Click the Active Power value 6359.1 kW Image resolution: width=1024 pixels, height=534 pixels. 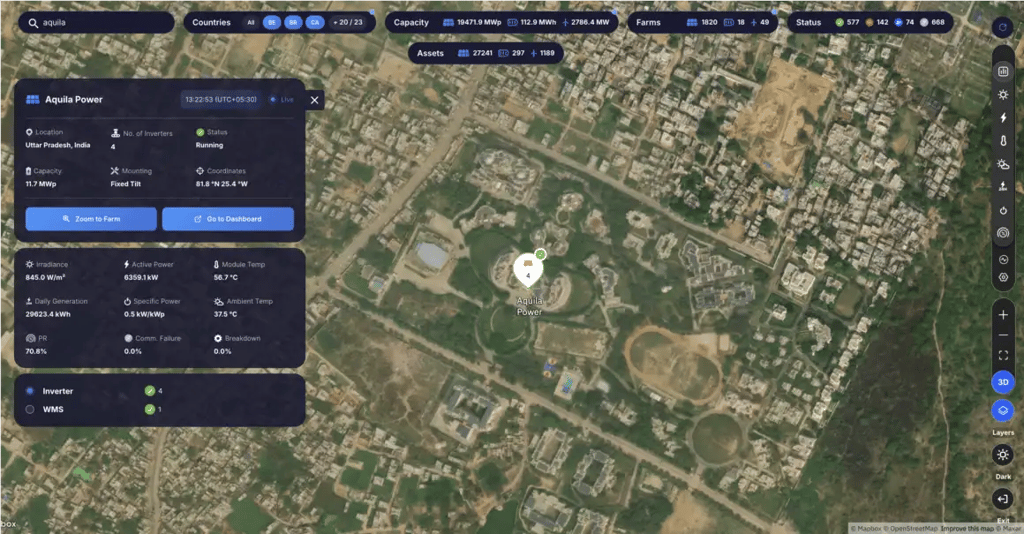pos(141,277)
